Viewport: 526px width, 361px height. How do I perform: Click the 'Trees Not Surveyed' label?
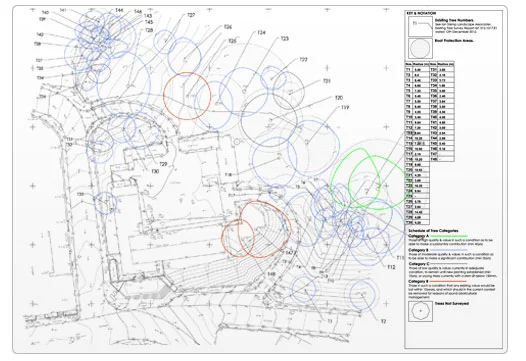(452, 303)
